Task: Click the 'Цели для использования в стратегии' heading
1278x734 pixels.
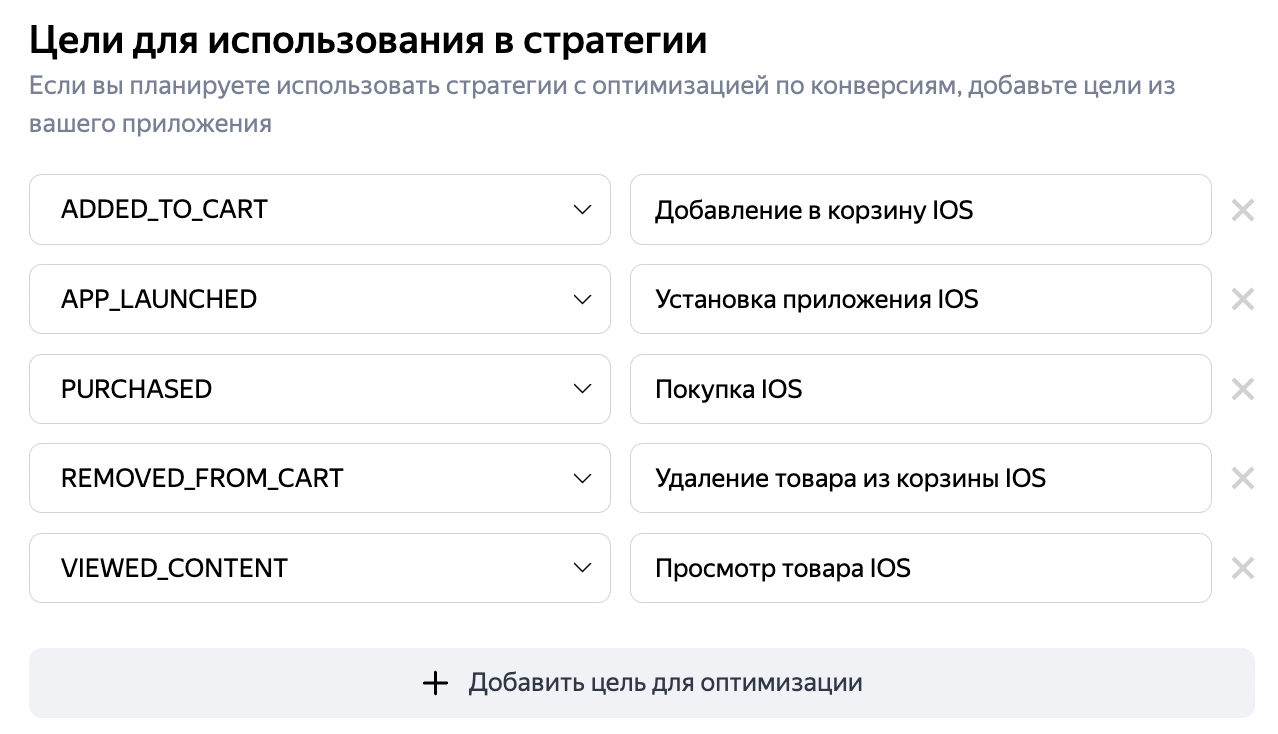Action: (x=368, y=40)
